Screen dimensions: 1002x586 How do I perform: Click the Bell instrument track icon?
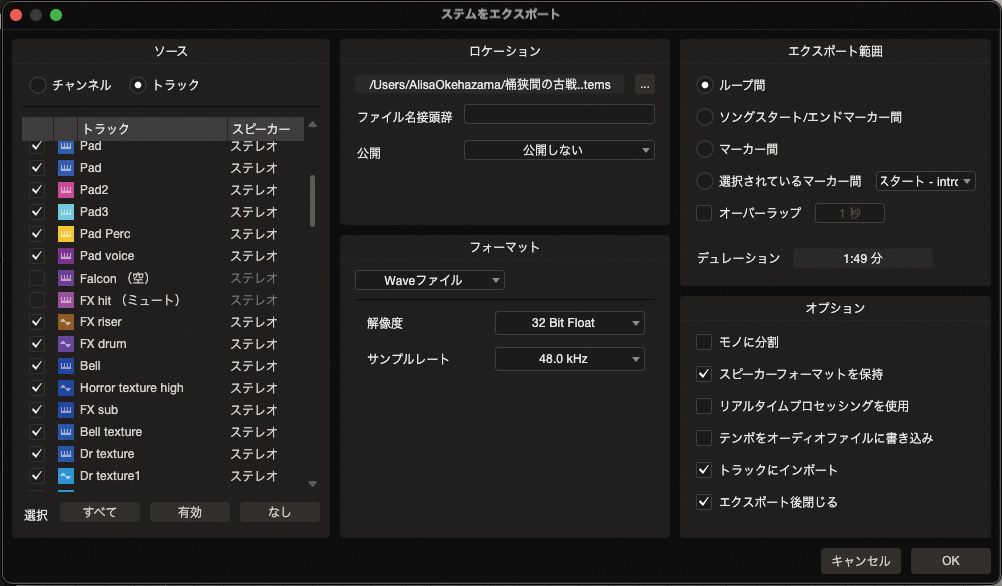click(x=66, y=366)
